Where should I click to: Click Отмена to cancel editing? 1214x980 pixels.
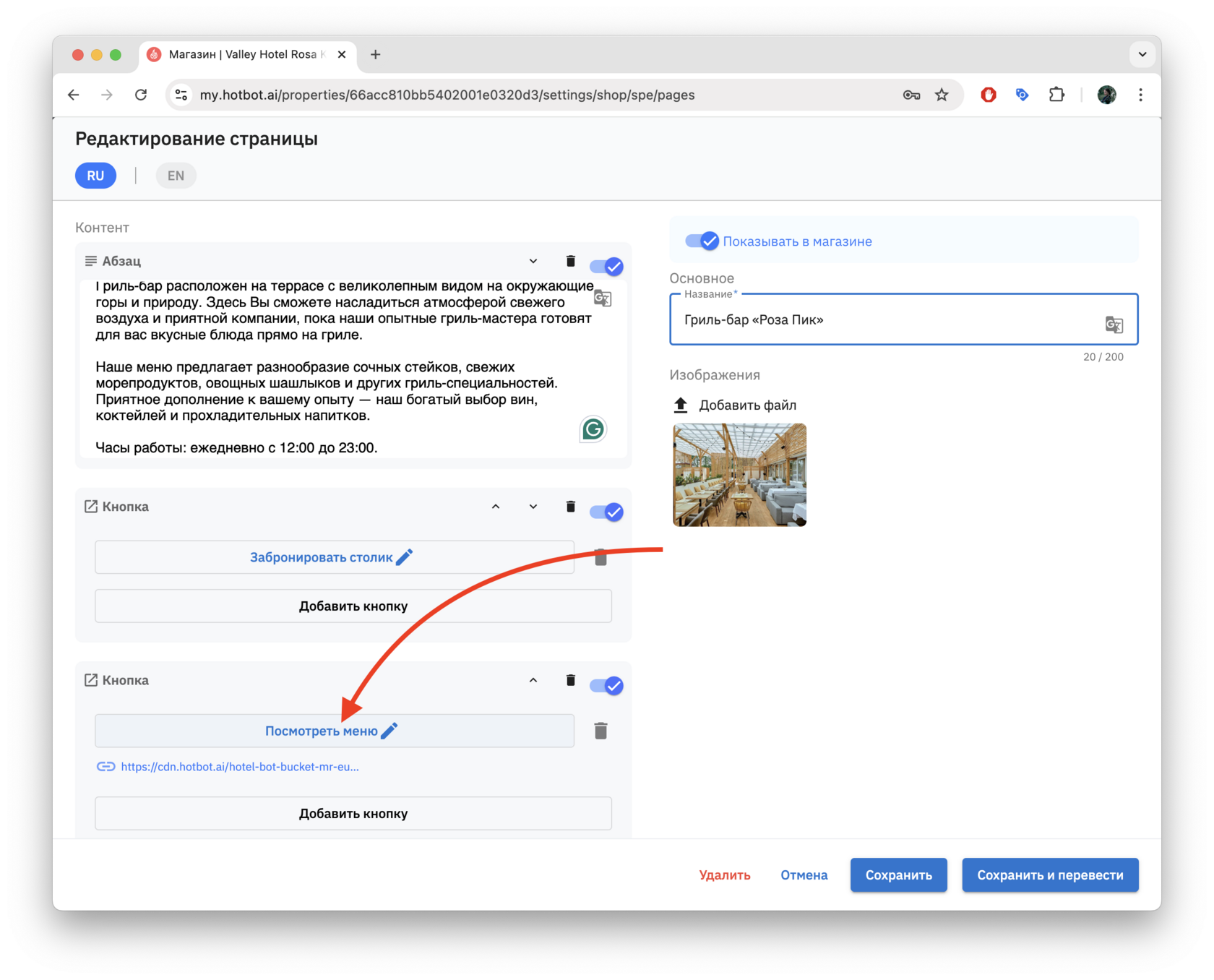point(804,875)
